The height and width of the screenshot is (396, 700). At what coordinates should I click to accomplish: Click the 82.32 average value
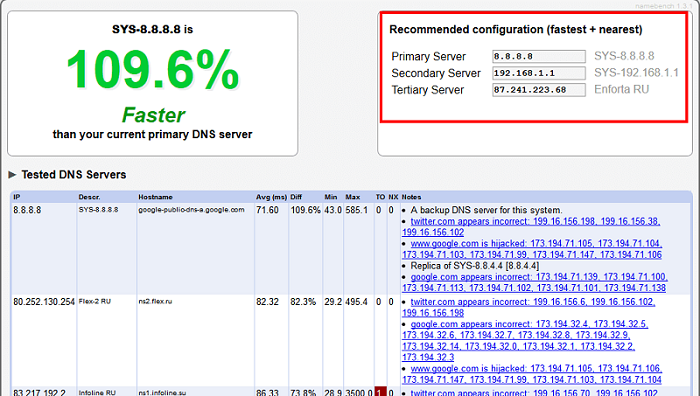tap(267, 302)
